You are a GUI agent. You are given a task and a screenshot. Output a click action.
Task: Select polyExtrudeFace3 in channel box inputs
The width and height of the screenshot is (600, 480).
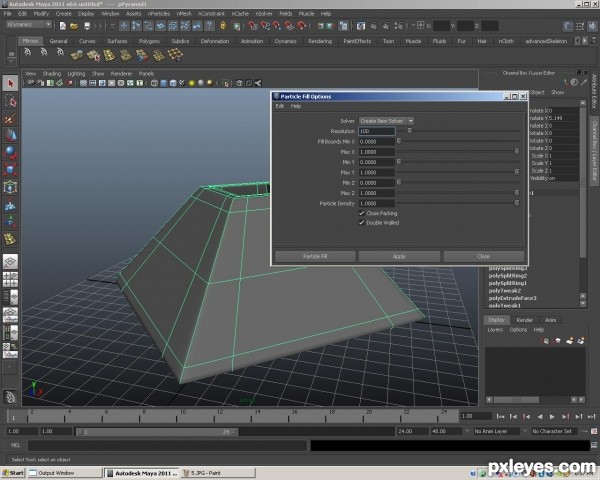pos(512,298)
